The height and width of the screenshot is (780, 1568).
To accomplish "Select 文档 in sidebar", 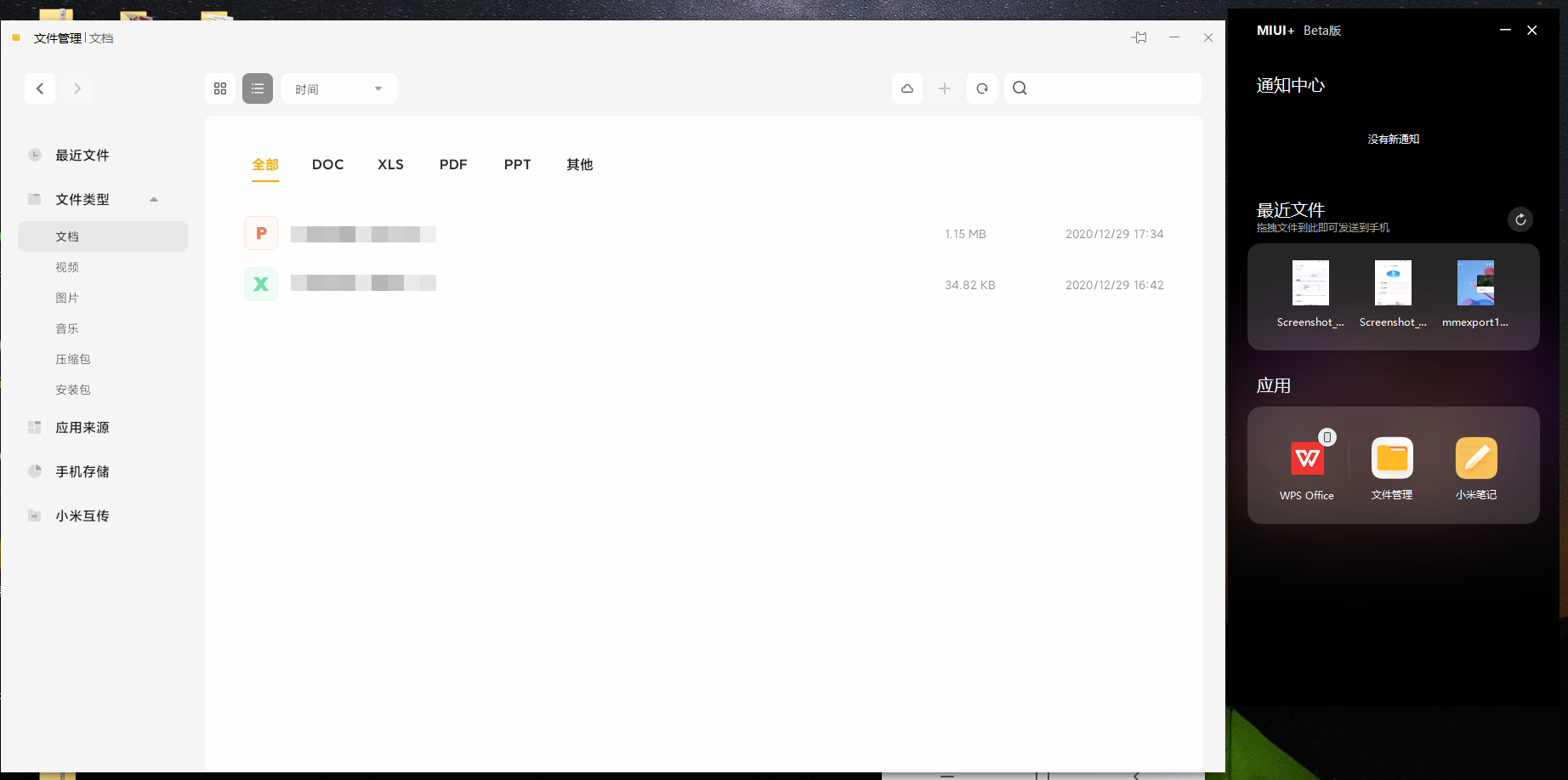I will (103, 236).
